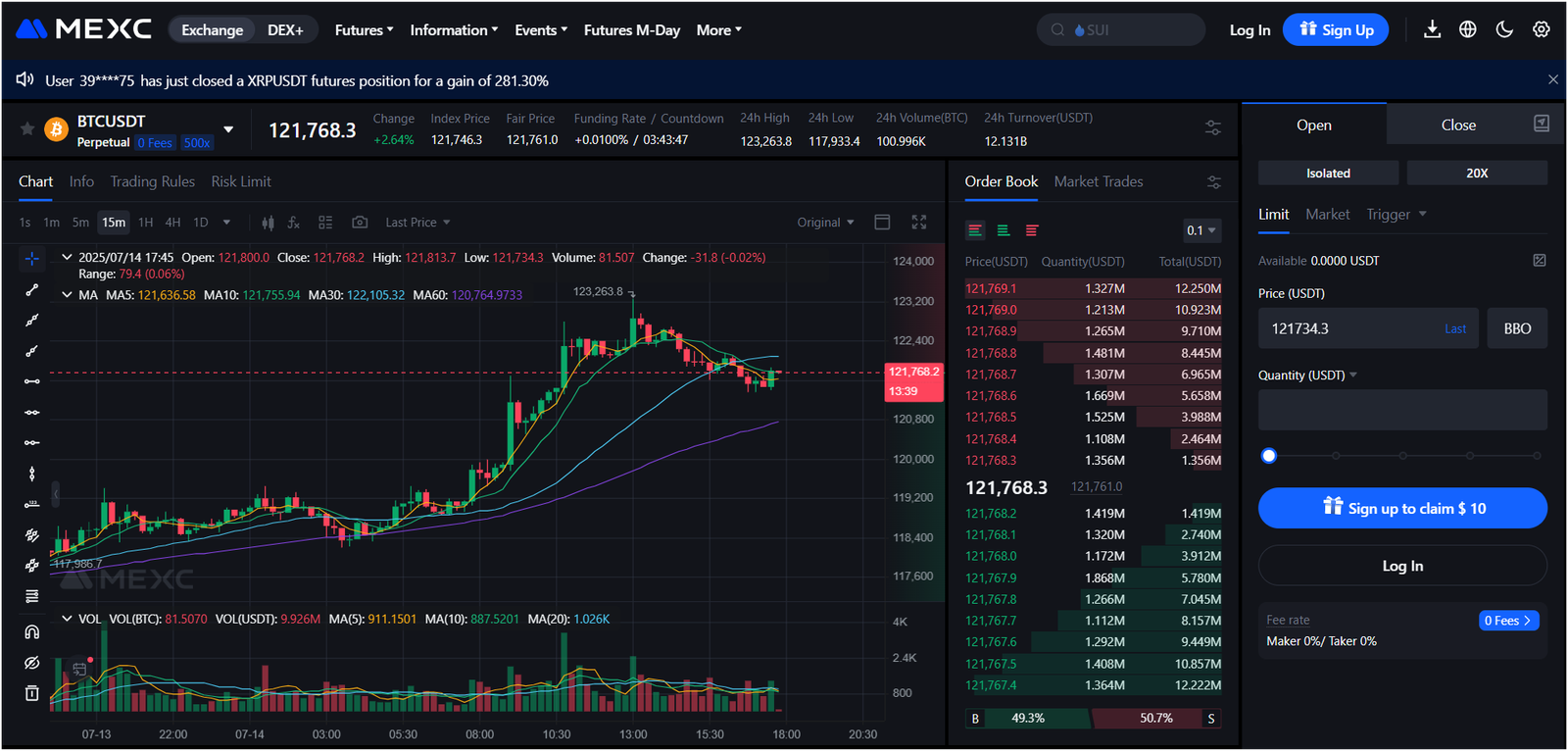The height and width of the screenshot is (751, 1568).
Task: Open ticker bar preferences slider icon
Action: tap(1213, 128)
